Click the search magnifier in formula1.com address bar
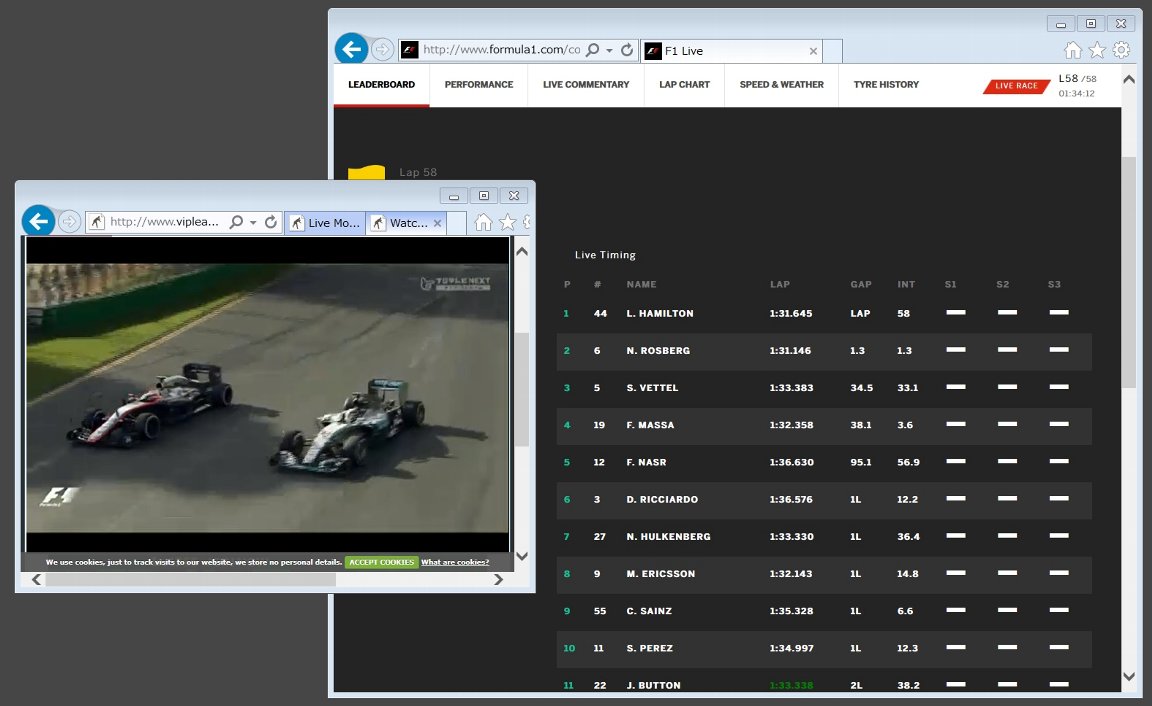The height and width of the screenshot is (706, 1152). [x=592, y=50]
